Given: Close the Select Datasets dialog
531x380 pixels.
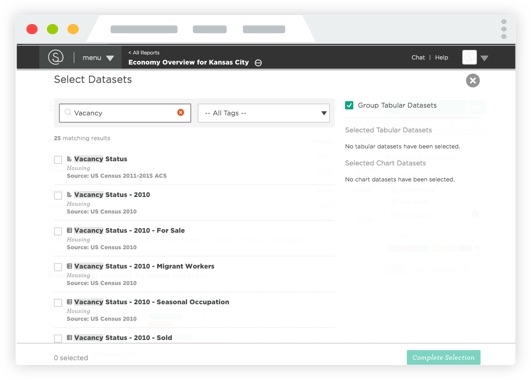Looking at the screenshot, I should [x=473, y=81].
